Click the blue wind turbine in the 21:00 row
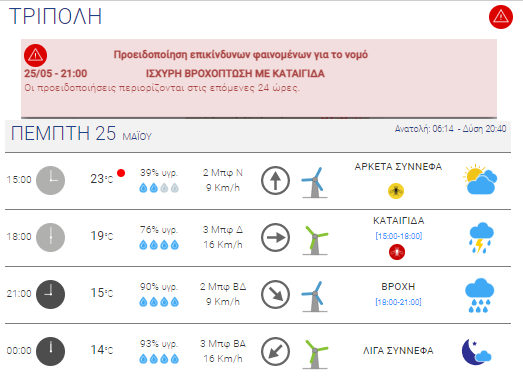The width and height of the screenshot is (523, 377). click(x=315, y=297)
